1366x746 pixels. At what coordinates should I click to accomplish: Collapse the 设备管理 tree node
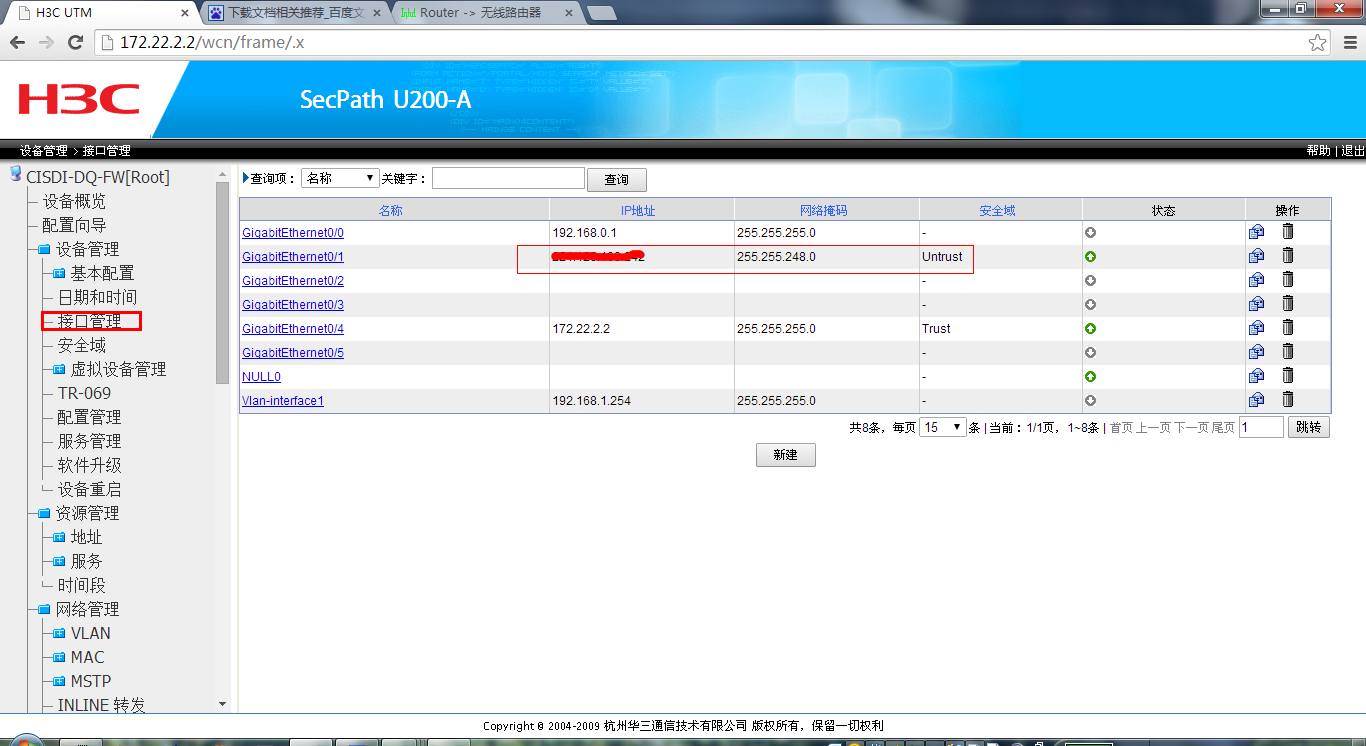coord(43,250)
